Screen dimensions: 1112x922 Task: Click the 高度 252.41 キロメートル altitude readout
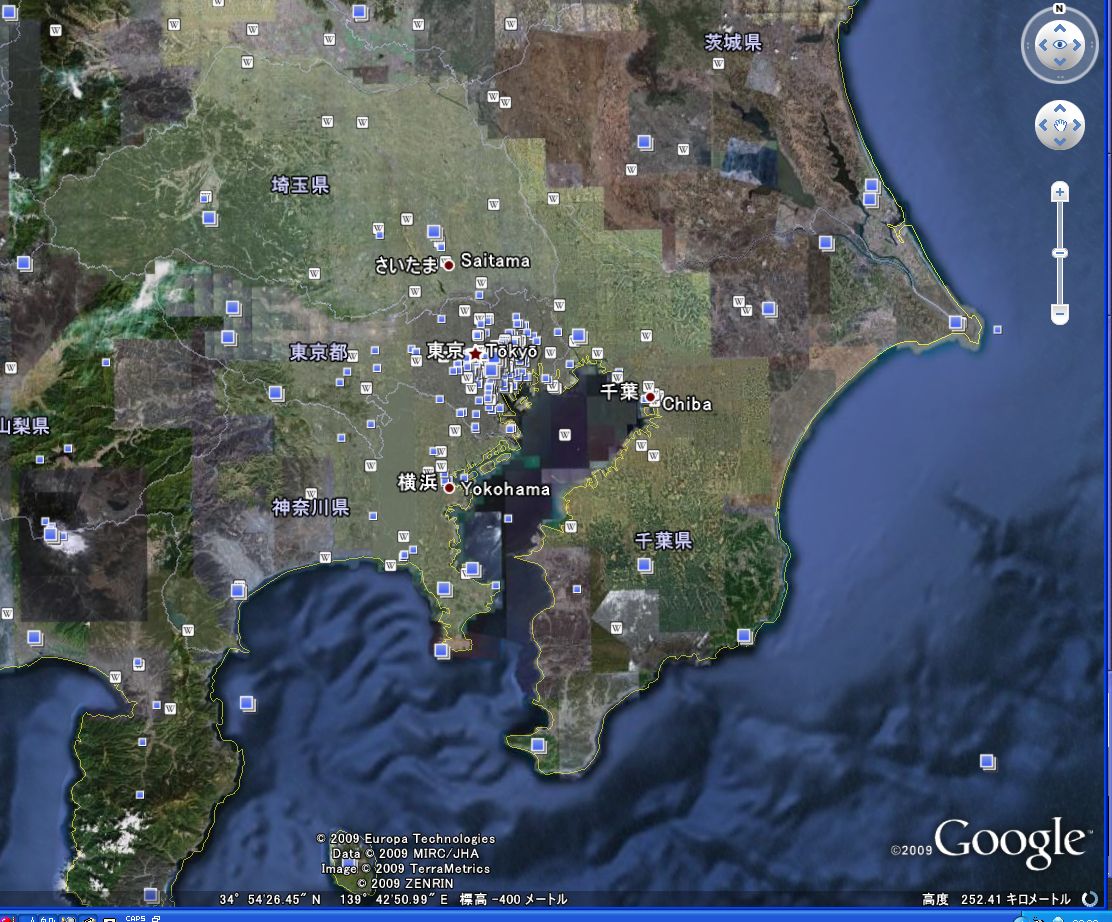pyautogui.click(x=996, y=899)
